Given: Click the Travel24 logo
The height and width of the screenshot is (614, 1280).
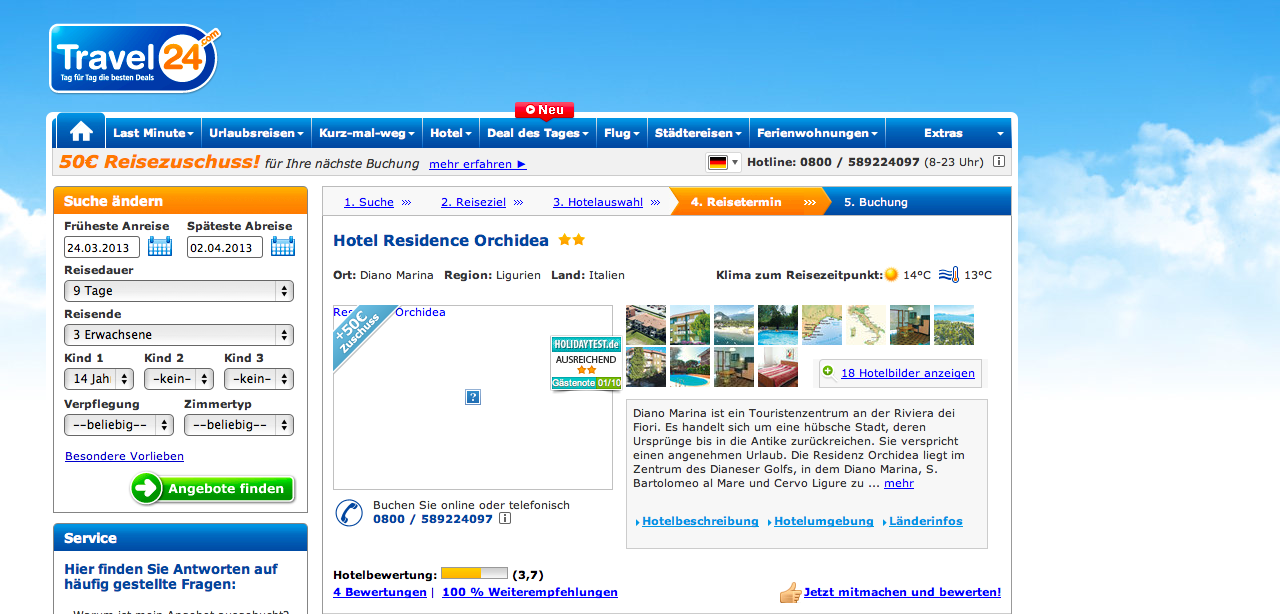Looking at the screenshot, I should coord(134,59).
